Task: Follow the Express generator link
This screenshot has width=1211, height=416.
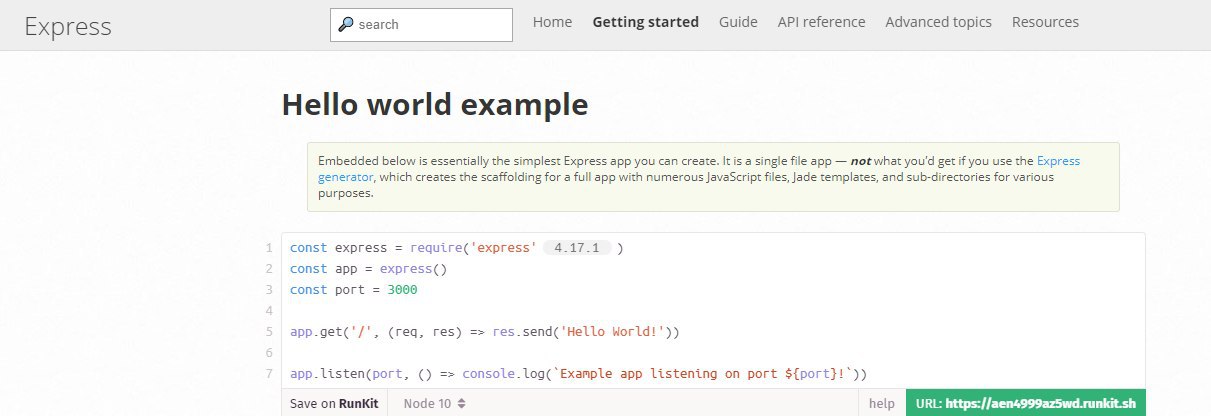Action: click(x=1058, y=160)
